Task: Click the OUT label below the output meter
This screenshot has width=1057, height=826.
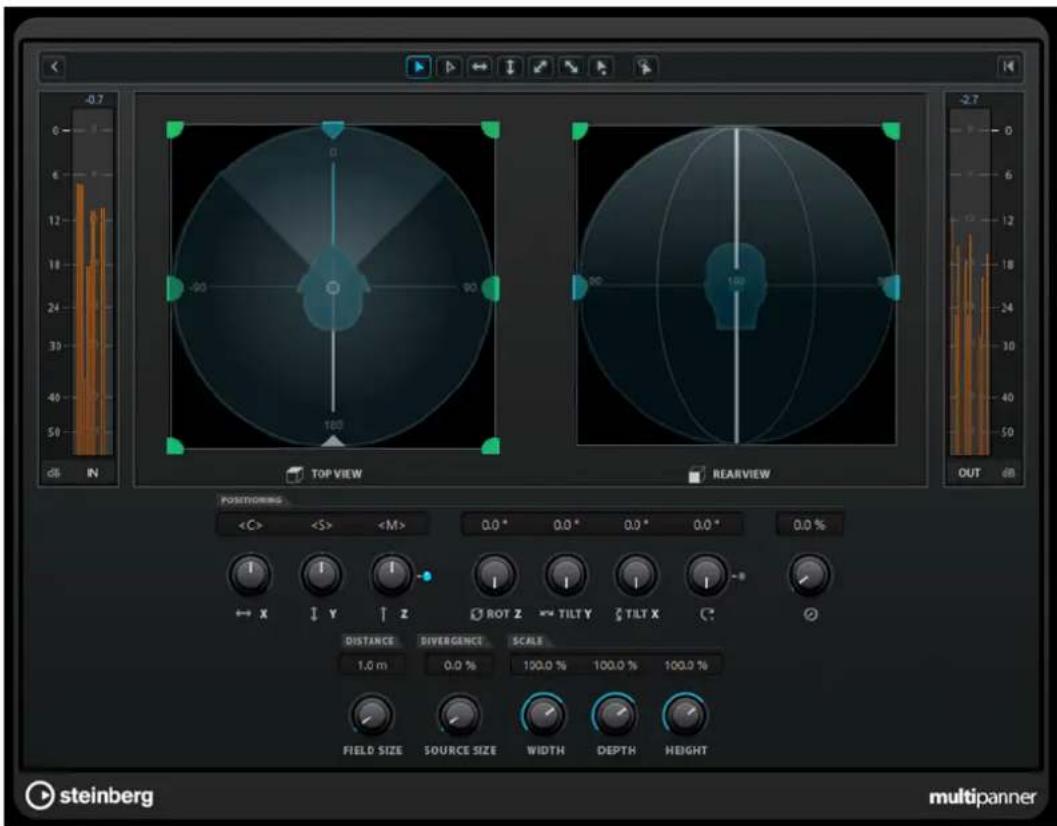Action: pyautogui.click(x=969, y=473)
